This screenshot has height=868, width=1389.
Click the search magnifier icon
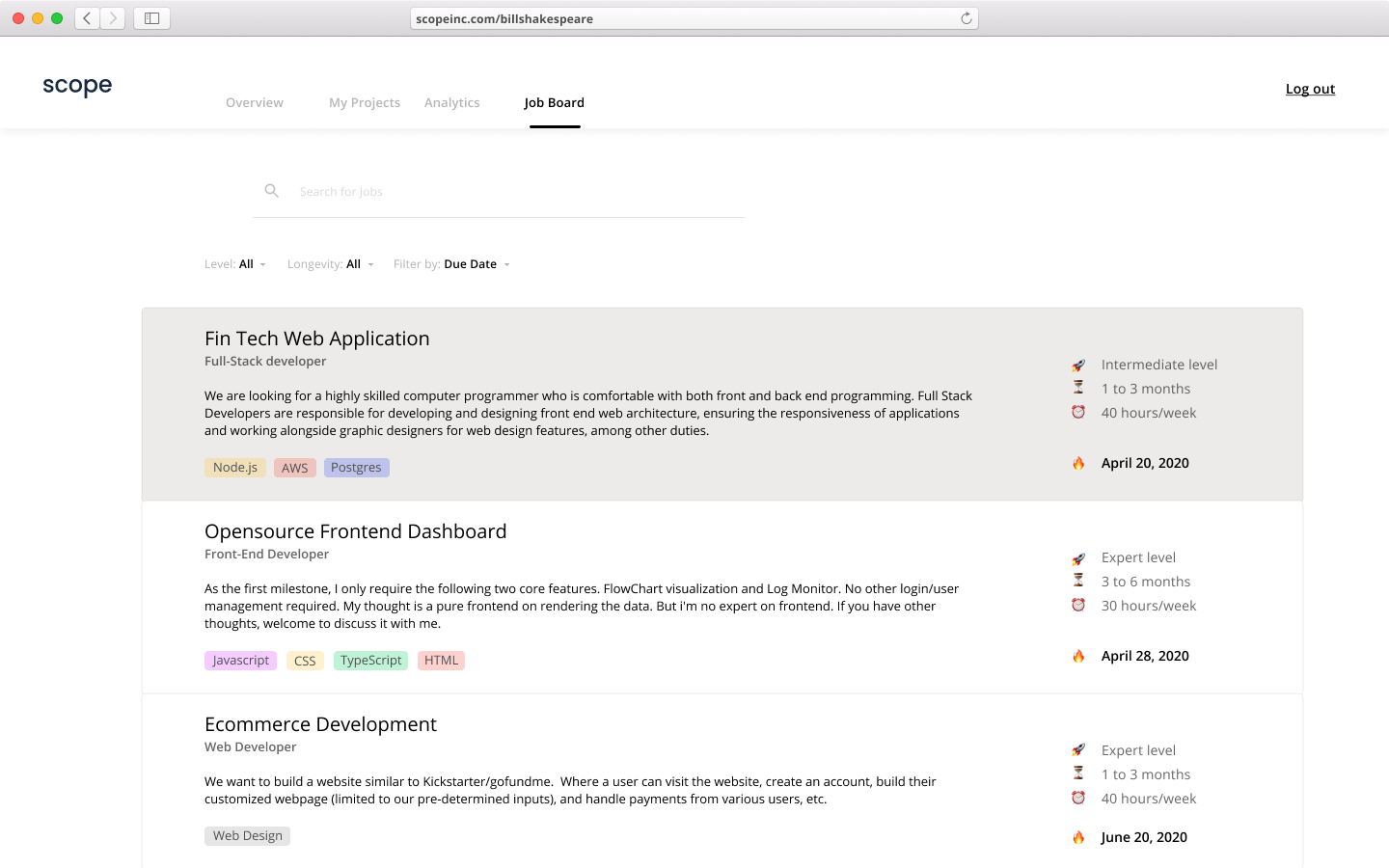(x=271, y=190)
